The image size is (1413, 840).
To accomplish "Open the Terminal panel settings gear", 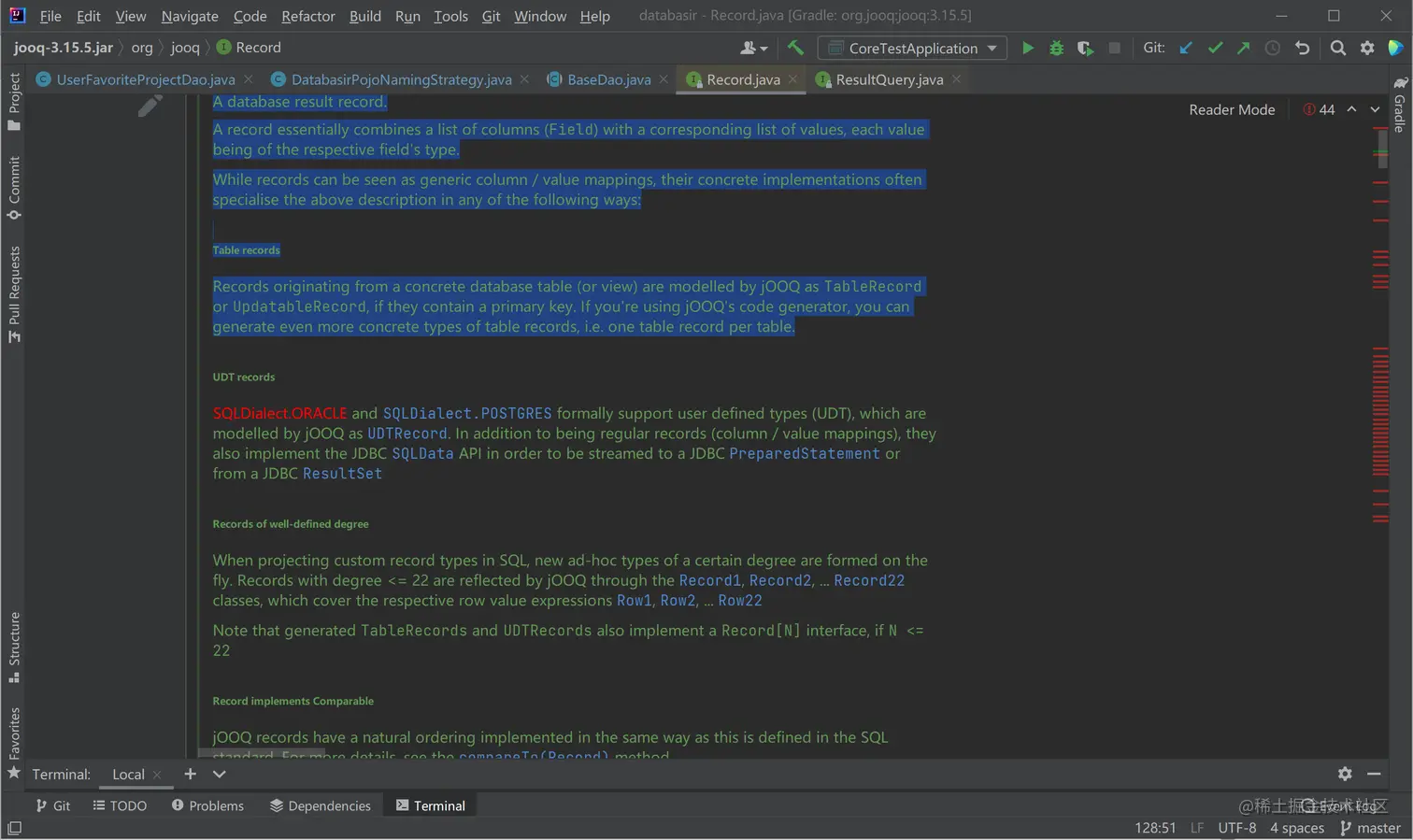I will click(1345, 774).
